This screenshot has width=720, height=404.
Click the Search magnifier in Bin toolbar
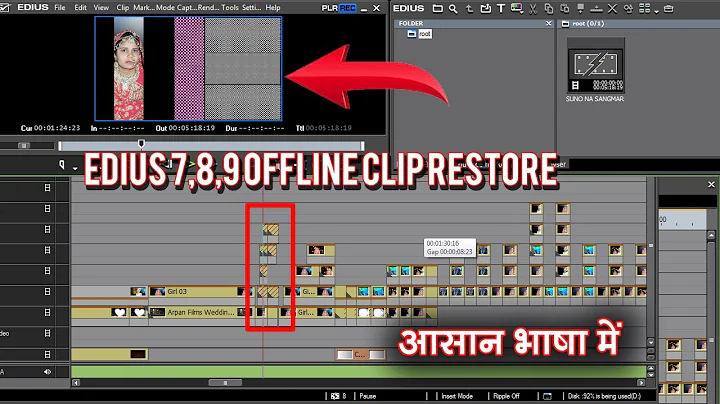453,8
